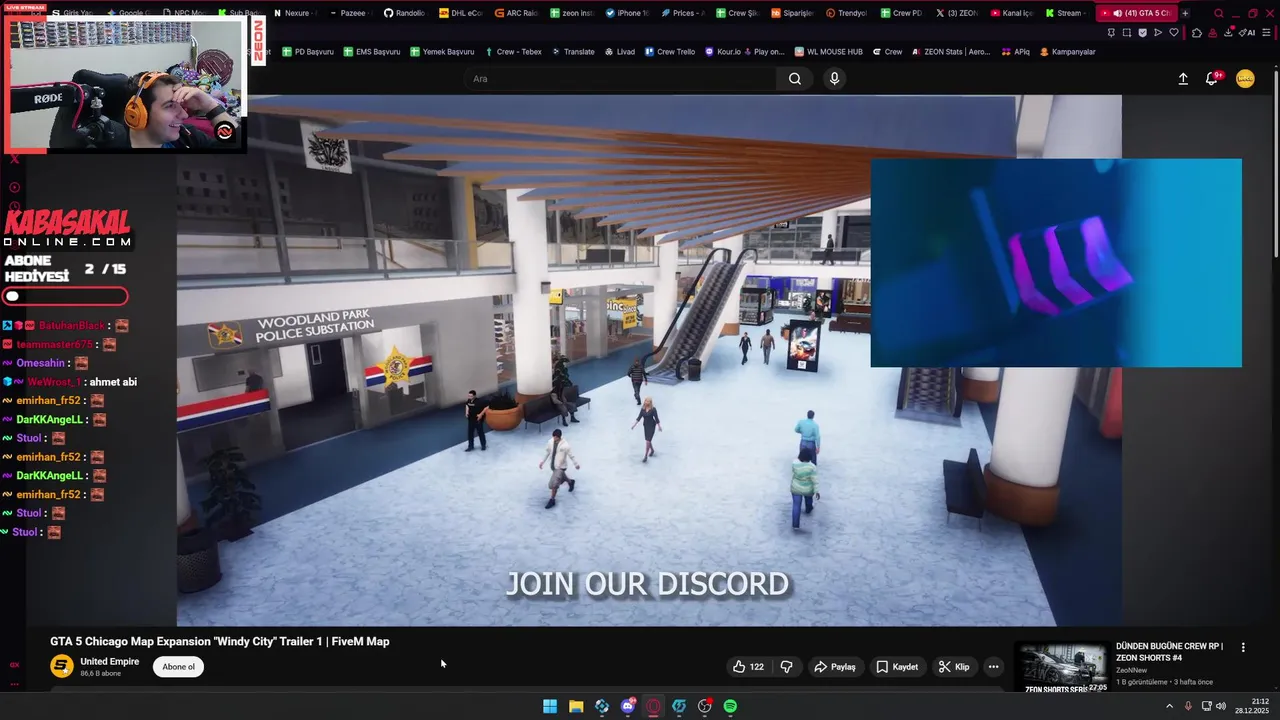Switch to the Randolio GitHub tab
Screen dimensions: 1280x720
404,13
